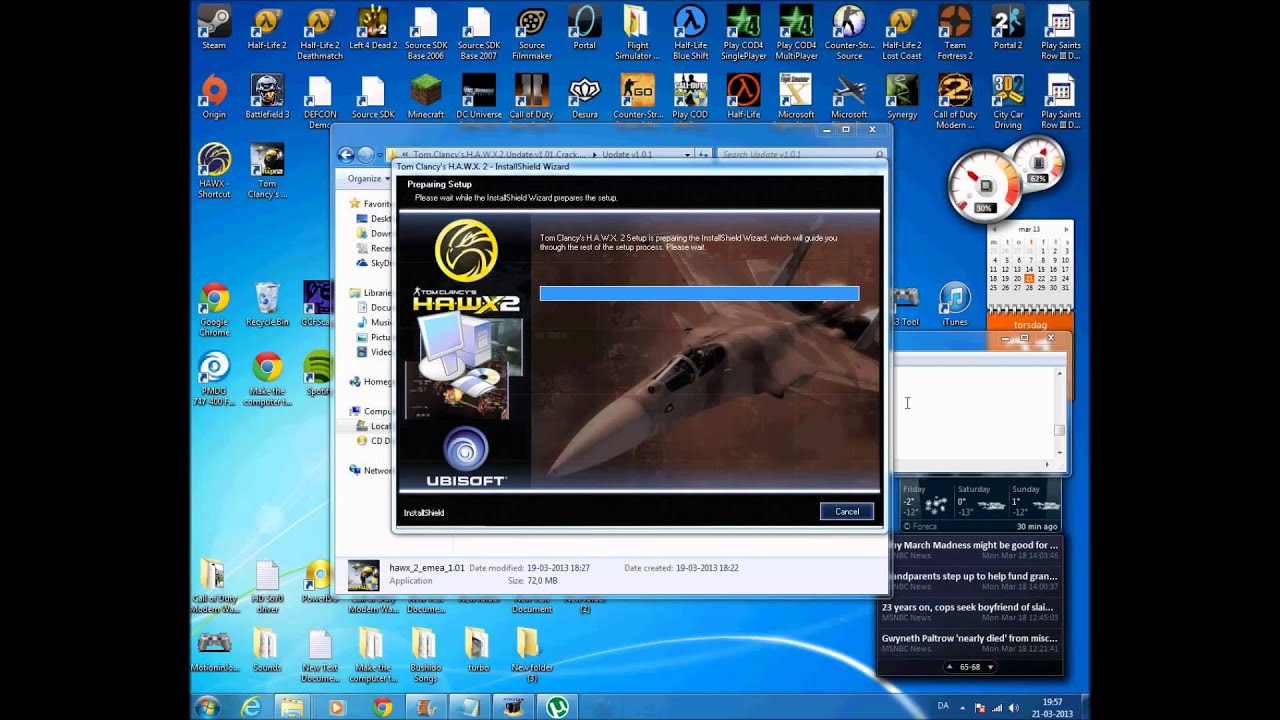Open the Motioninjoy gamepad shortcut

[214, 649]
